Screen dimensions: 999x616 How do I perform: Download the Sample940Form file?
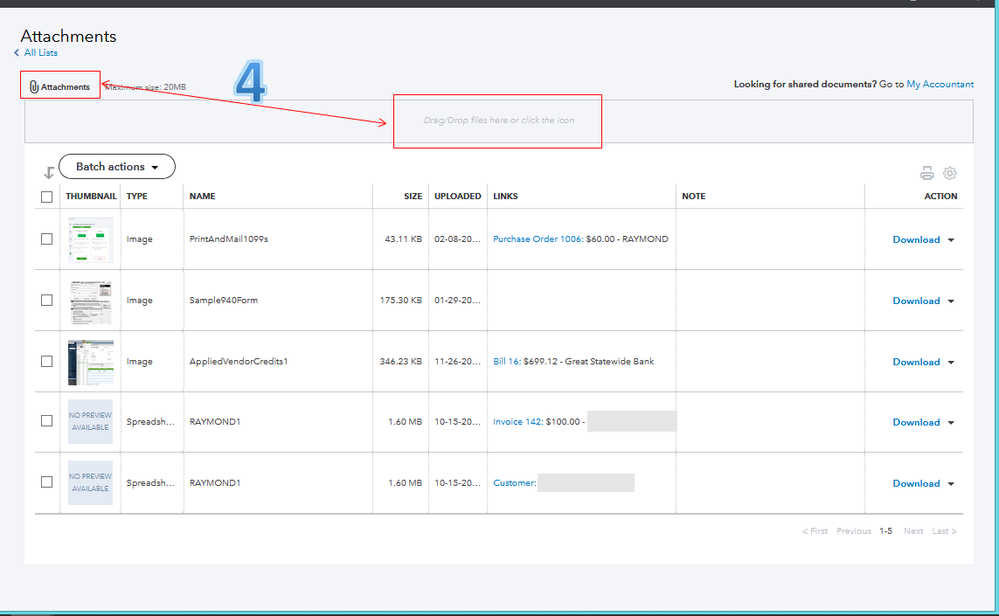pyautogui.click(x=916, y=301)
